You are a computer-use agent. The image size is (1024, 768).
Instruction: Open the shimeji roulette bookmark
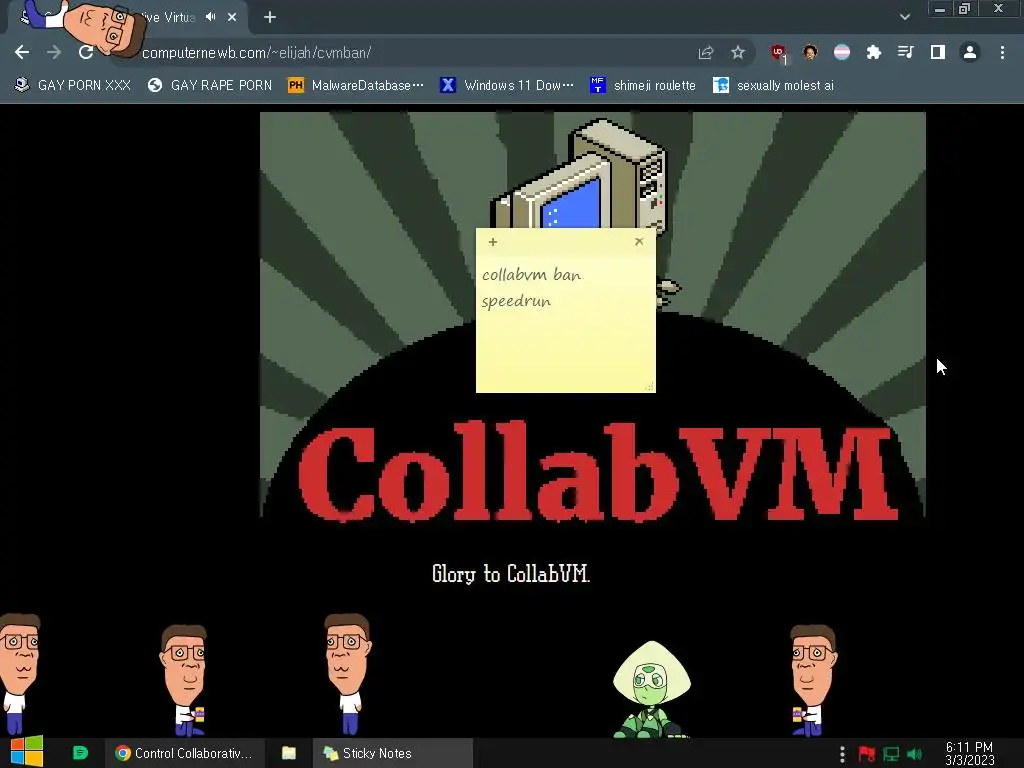tap(643, 86)
